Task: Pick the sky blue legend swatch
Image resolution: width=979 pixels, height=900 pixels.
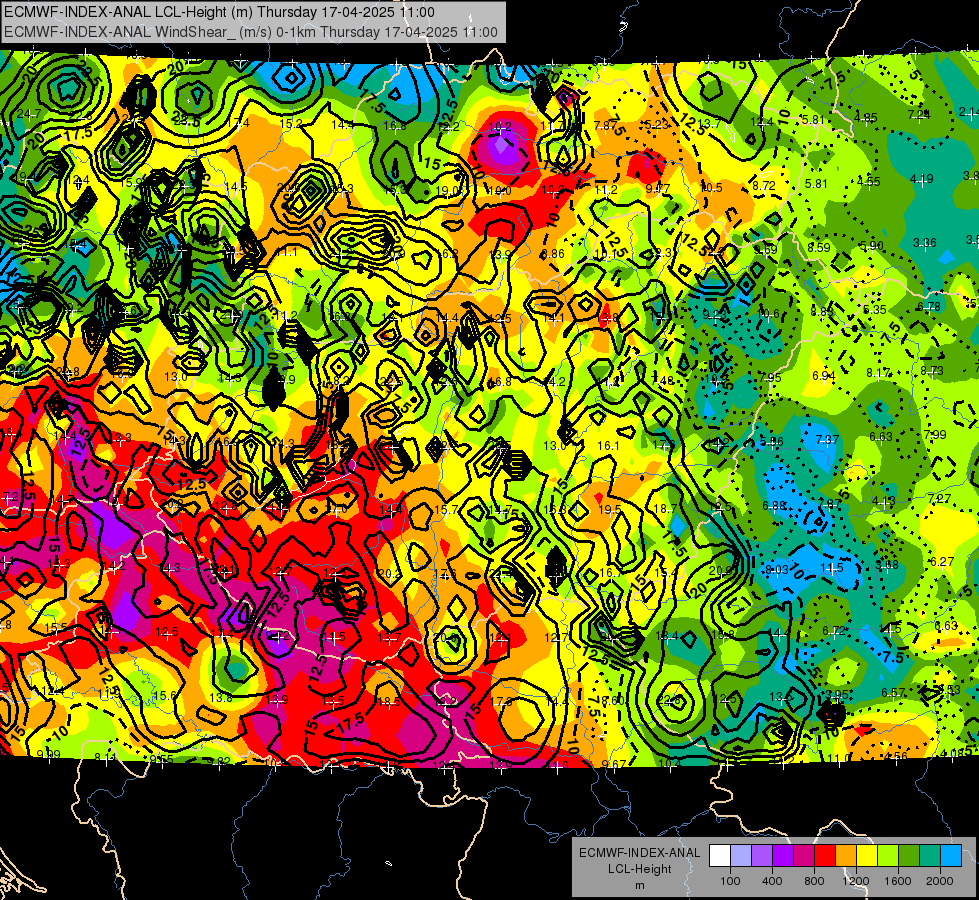Action: pyautogui.click(x=951, y=856)
